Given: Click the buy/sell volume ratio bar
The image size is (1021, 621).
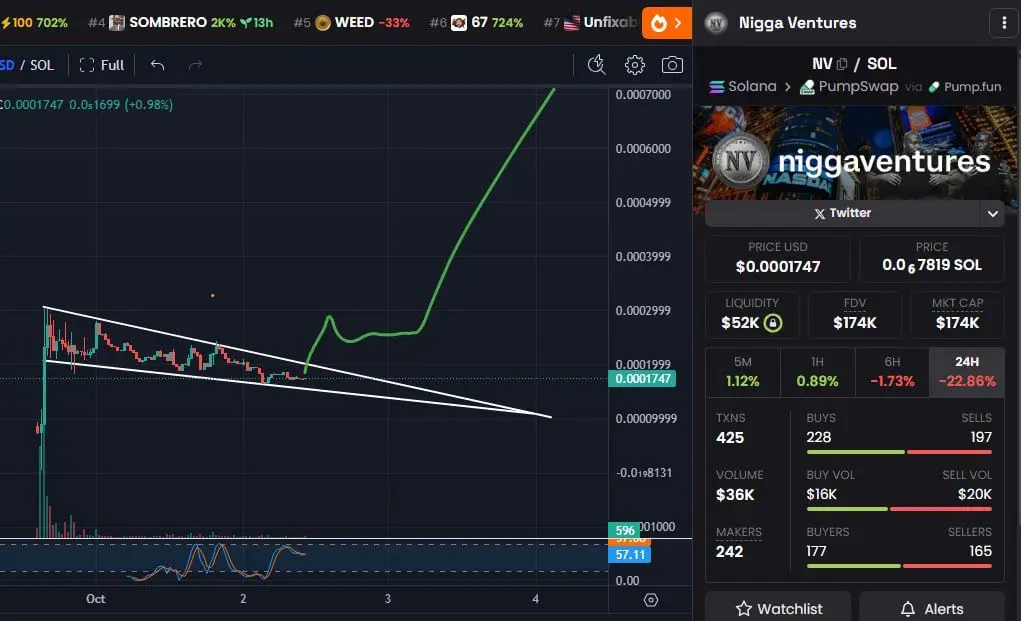Looking at the screenshot, I should (x=899, y=509).
